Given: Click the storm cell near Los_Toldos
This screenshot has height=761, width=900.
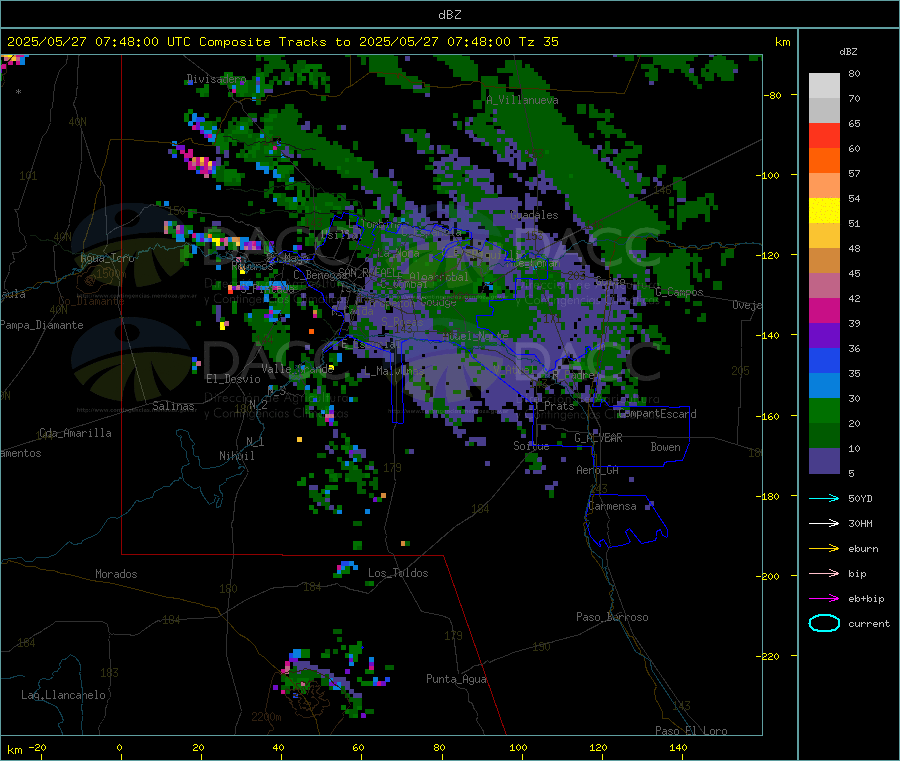Looking at the screenshot, I should [346, 568].
